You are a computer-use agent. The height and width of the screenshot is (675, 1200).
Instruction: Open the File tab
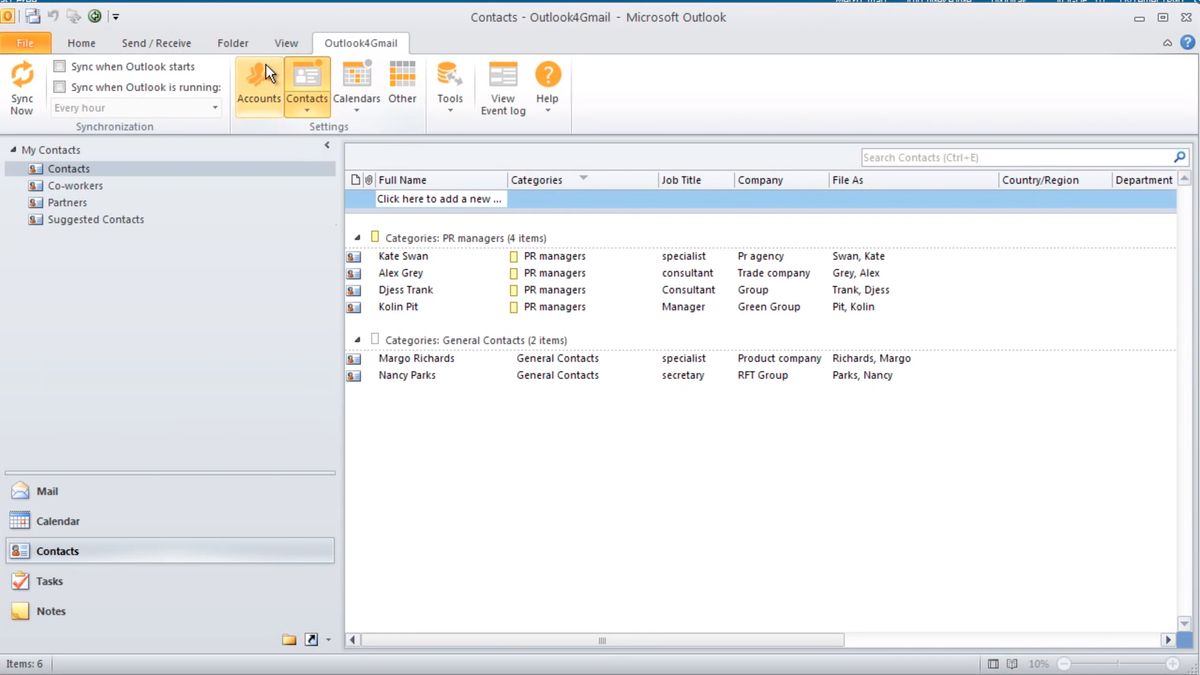click(x=25, y=43)
